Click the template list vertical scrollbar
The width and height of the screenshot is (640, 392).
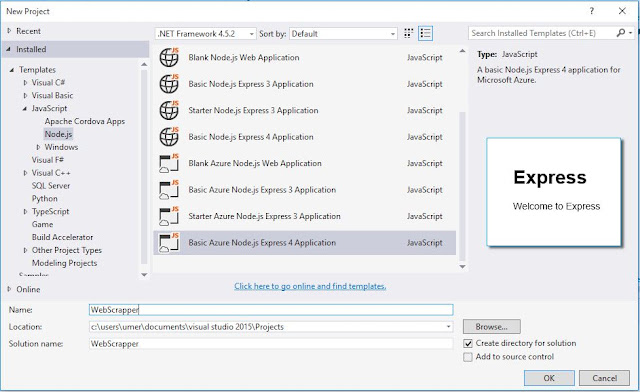click(462, 186)
